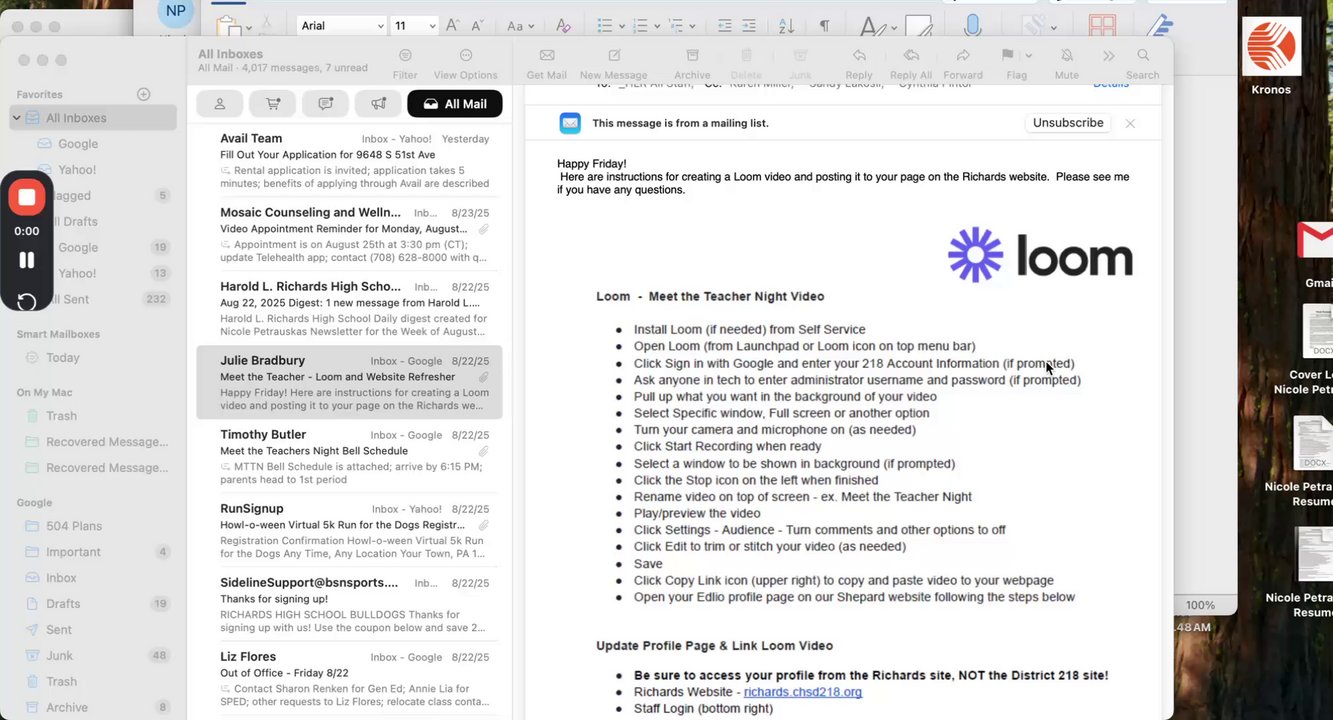
Task: Pause the screen recording
Action: coord(27,260)
